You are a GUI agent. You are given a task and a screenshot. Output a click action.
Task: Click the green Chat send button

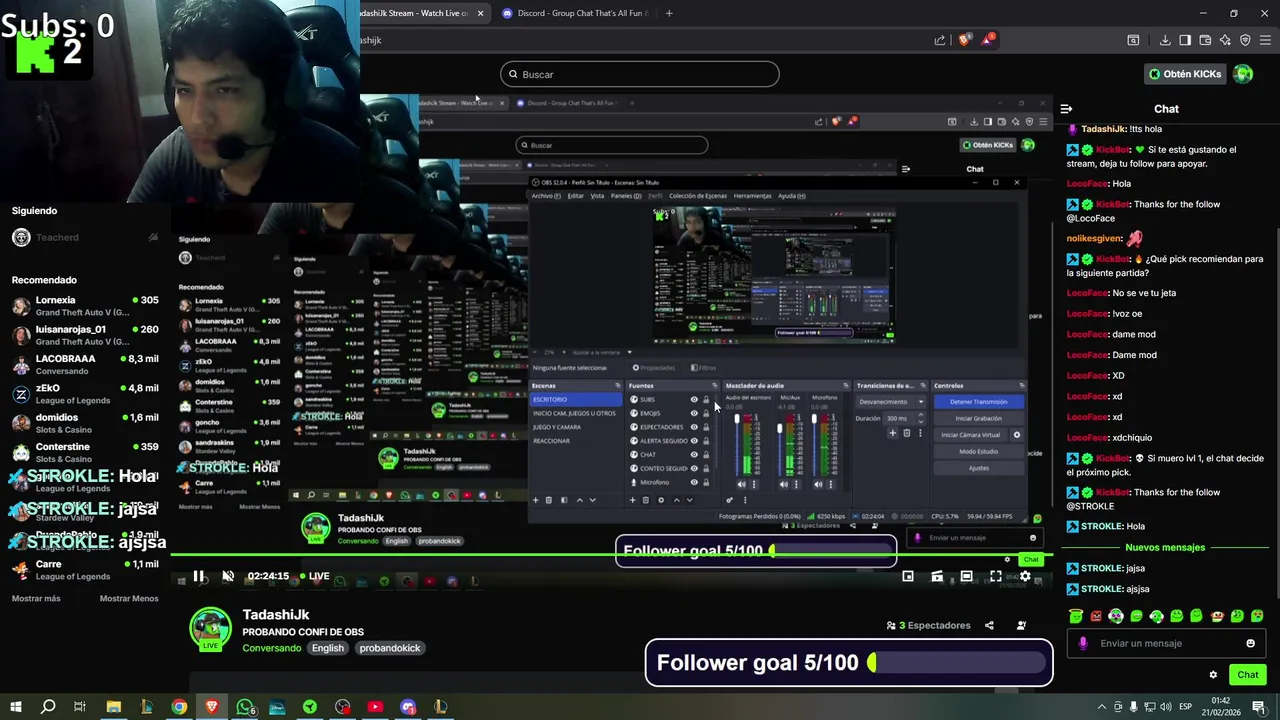pyautogui.click(x=1247, y=675)
